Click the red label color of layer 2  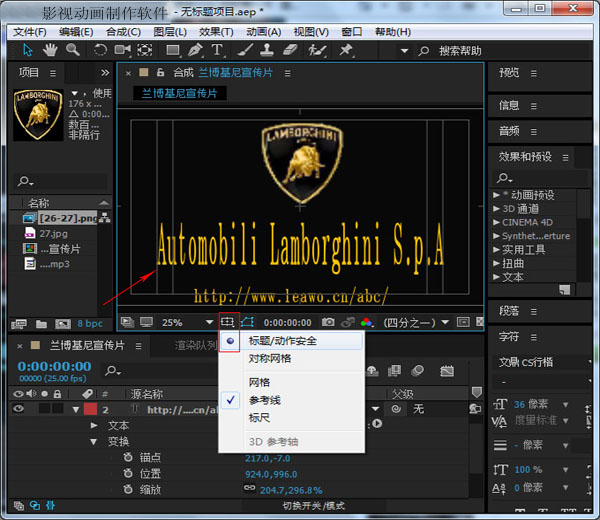tap(90, 409)
